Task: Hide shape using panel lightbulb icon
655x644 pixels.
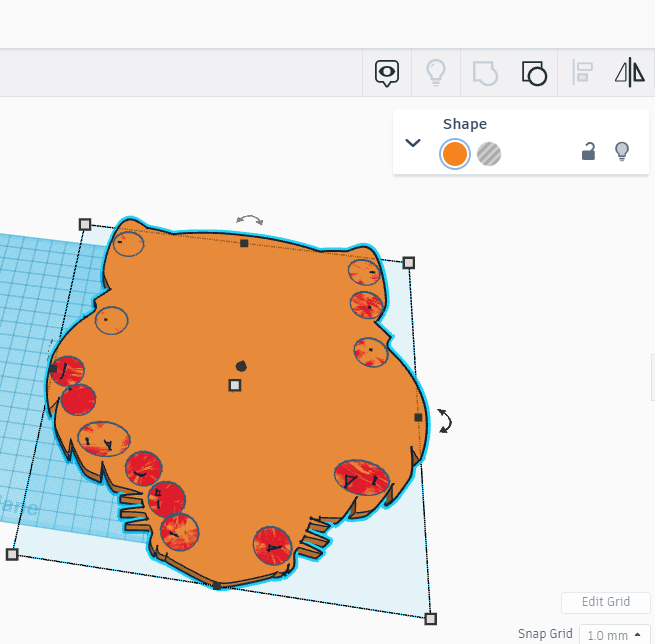Action: tap(622, 151)
